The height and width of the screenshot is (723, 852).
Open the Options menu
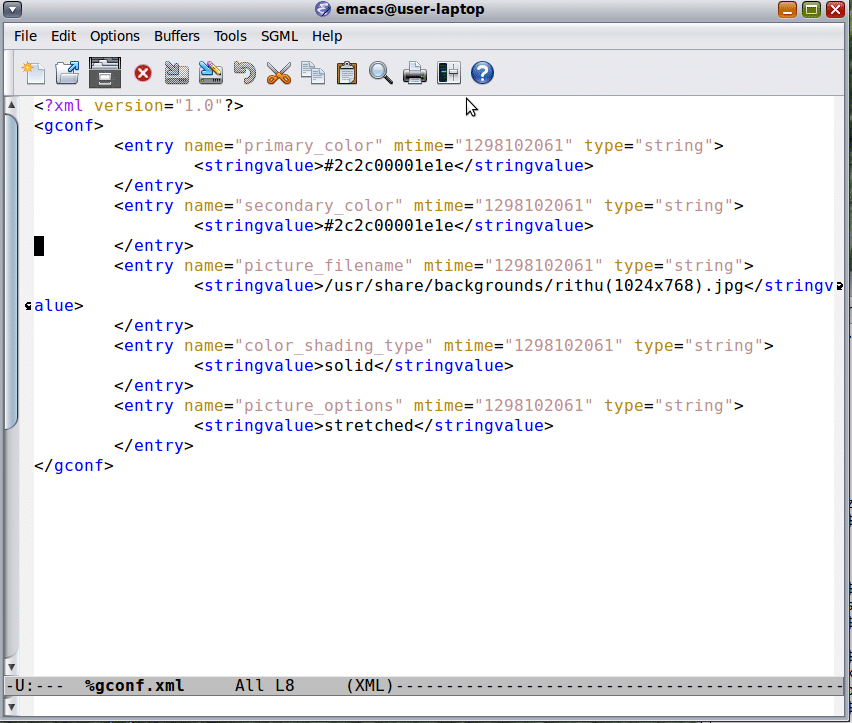click(x=115, y=36)
